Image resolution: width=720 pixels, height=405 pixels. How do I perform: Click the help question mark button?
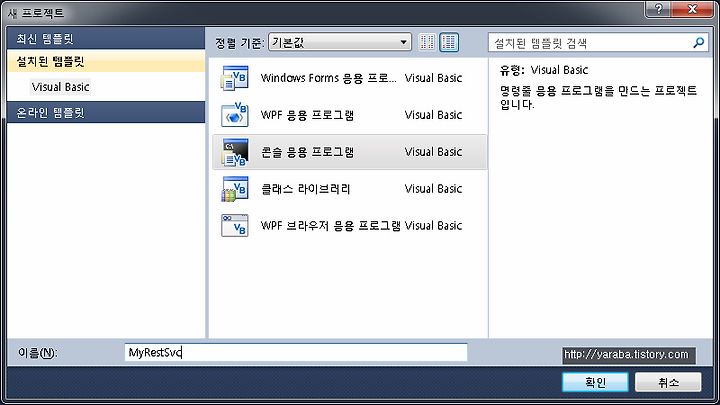(658, 9)
